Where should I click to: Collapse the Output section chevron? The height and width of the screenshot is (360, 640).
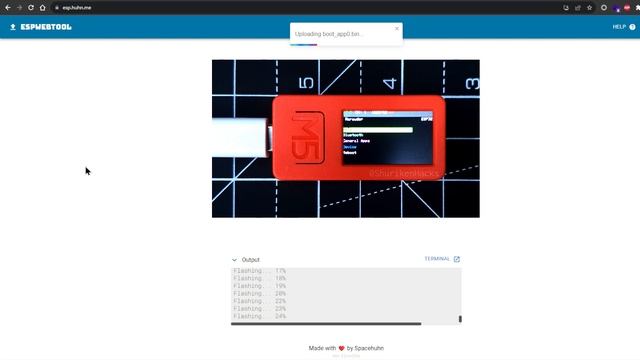[234, 260]
